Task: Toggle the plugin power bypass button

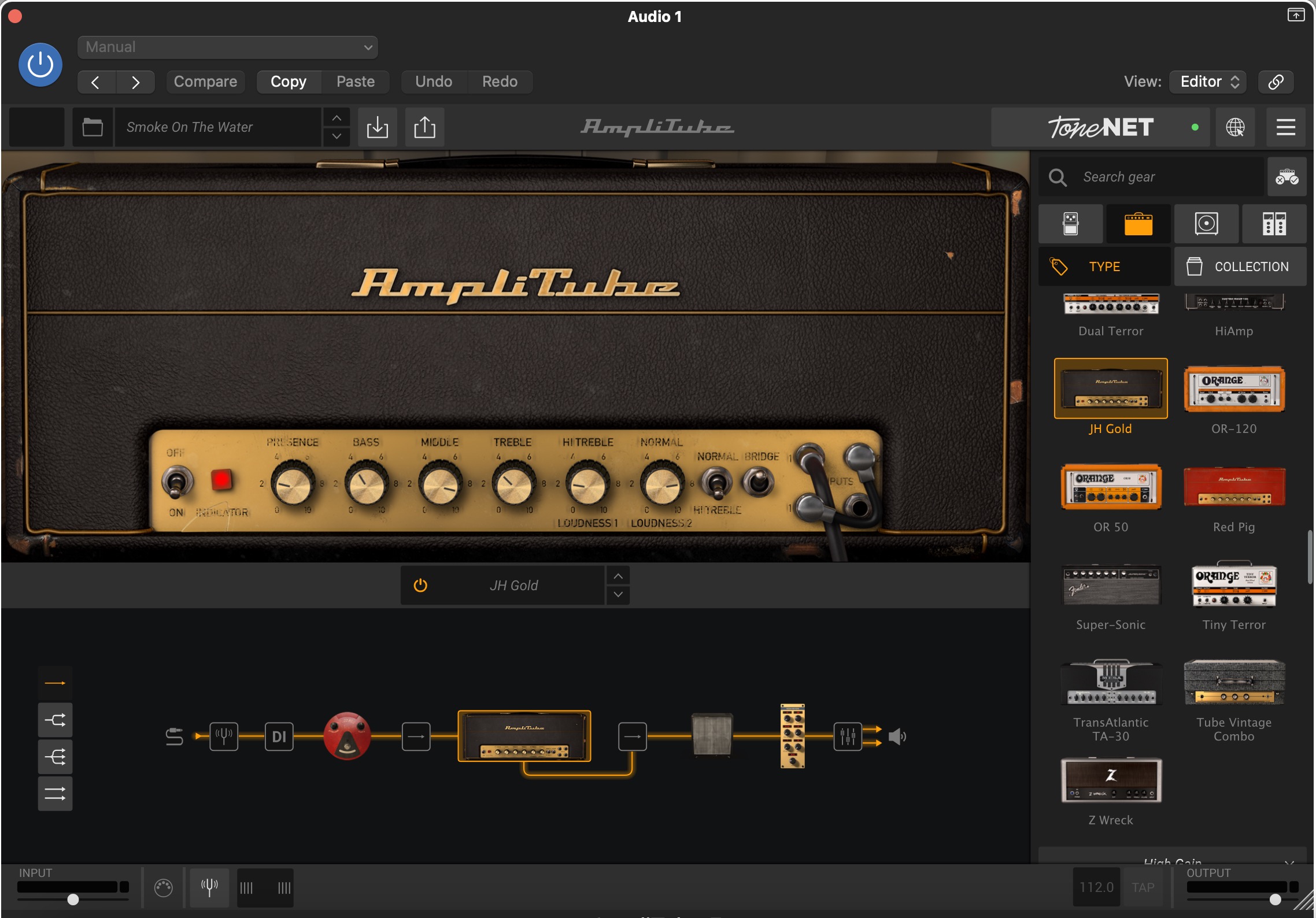Action: click(x=40, y=65)
